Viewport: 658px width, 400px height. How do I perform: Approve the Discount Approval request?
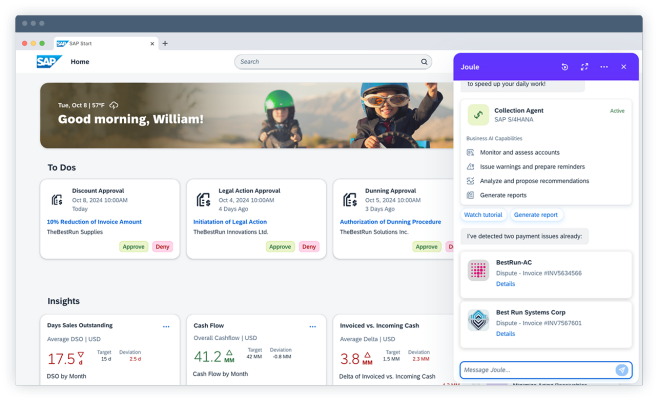[x=133, y=246]
